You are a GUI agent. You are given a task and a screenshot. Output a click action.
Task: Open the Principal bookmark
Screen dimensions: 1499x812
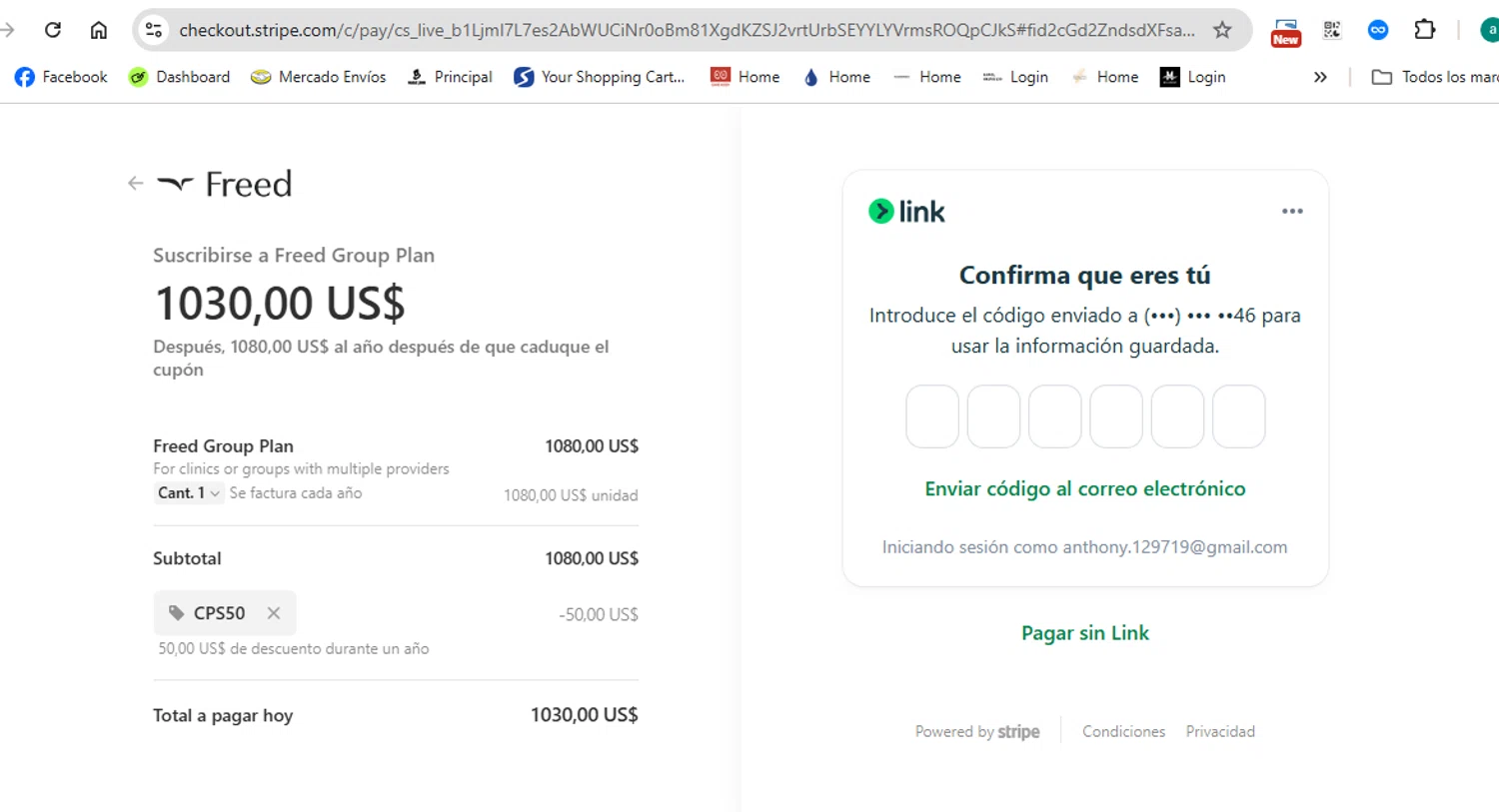click(450, 77)
